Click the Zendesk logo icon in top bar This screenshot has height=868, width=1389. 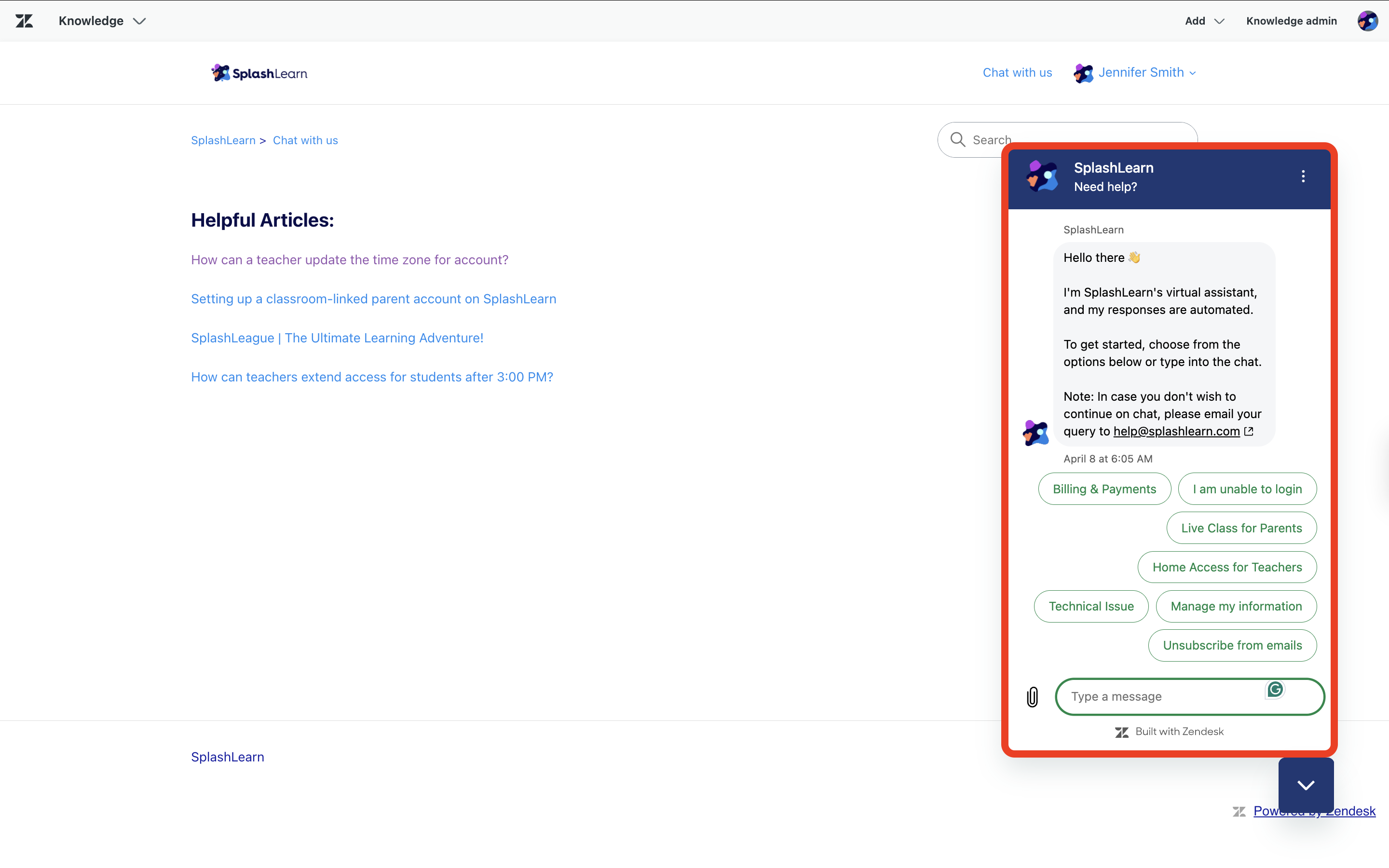(x=24, y=21)
